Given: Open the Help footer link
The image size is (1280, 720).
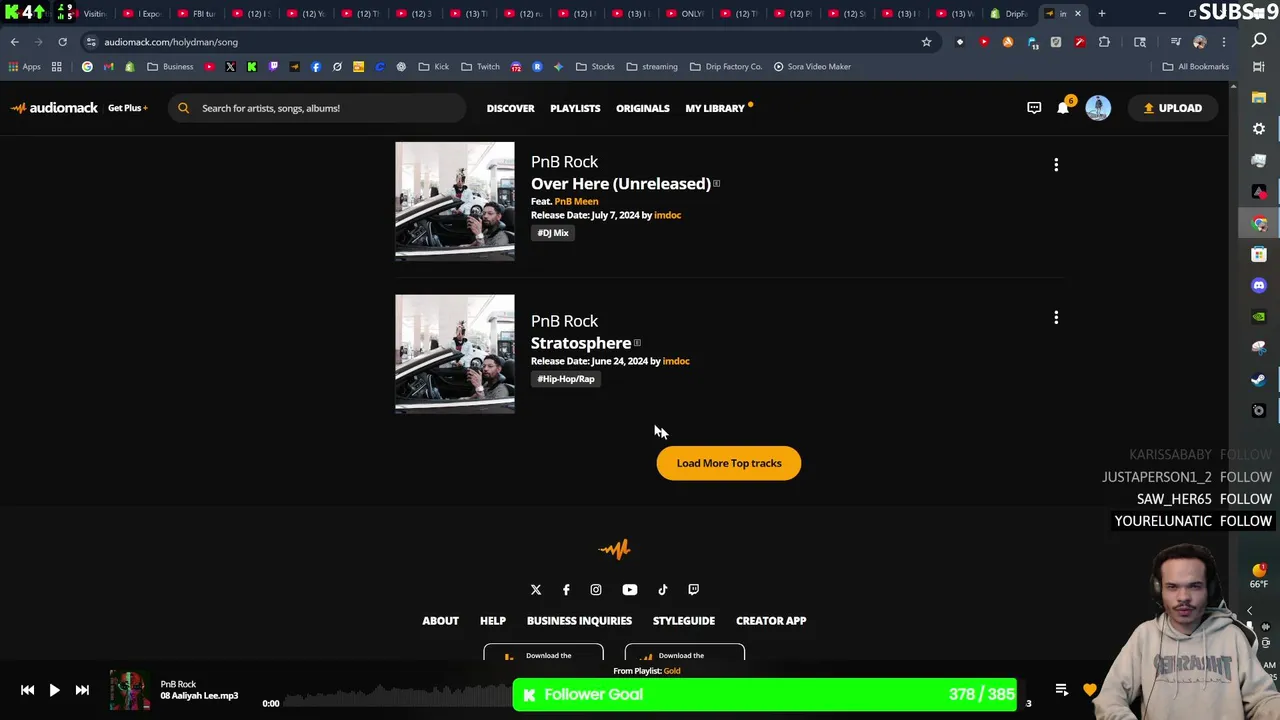Looking at the screenshot, I should [493, 621].
